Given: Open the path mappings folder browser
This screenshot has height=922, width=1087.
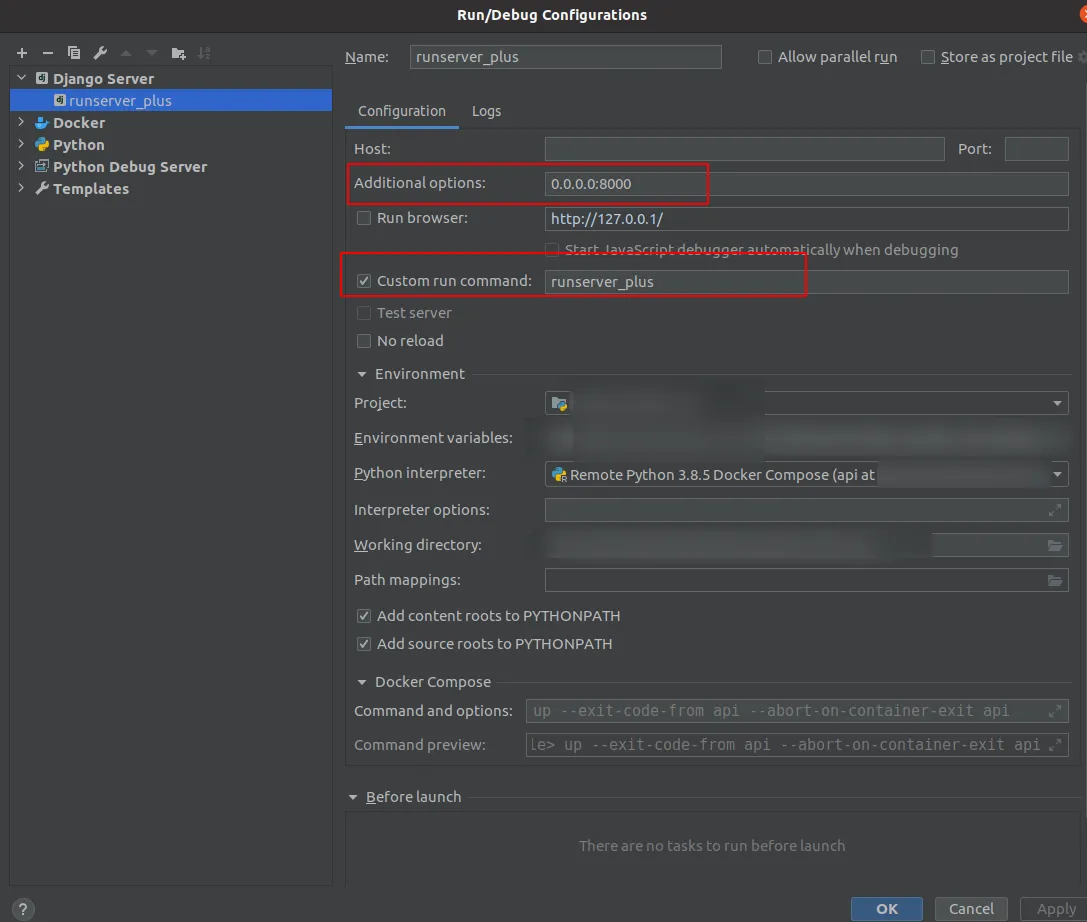Looking at the screenshot, I should tap(1054, 580).
